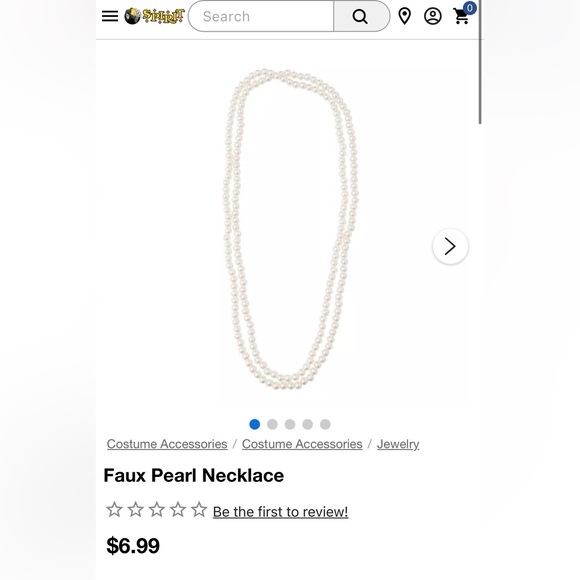Click Be the first to review link
Viewport: 580px width, 580px height.
[280, 512]
